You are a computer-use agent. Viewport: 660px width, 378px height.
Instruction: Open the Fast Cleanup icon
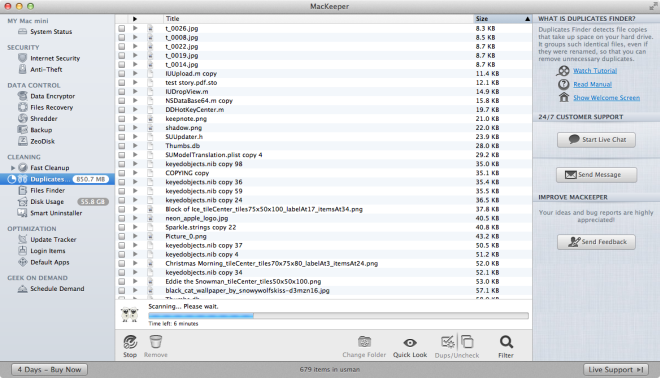[x=23, y=168]
